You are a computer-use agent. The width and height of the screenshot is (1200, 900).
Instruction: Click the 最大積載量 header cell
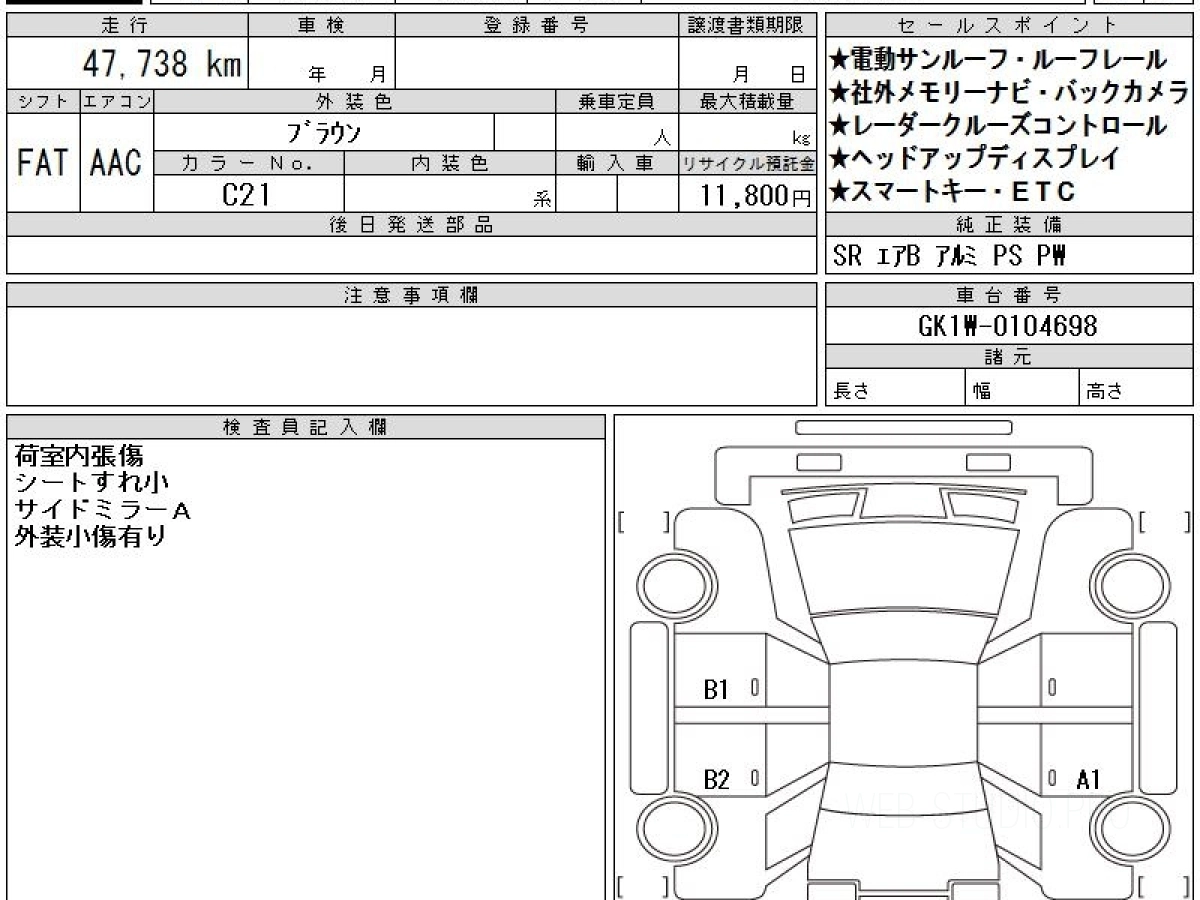coord(748,101)
